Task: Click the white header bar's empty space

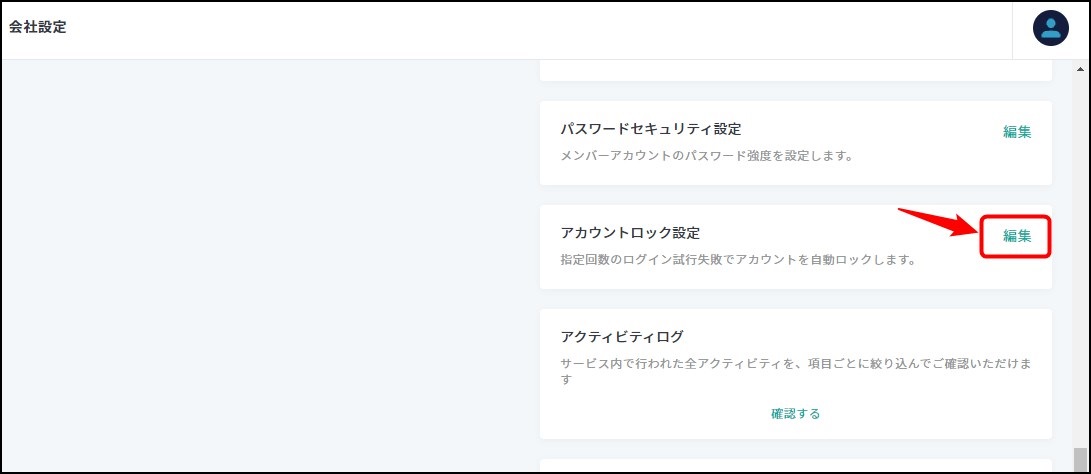Action: [500, 29]
